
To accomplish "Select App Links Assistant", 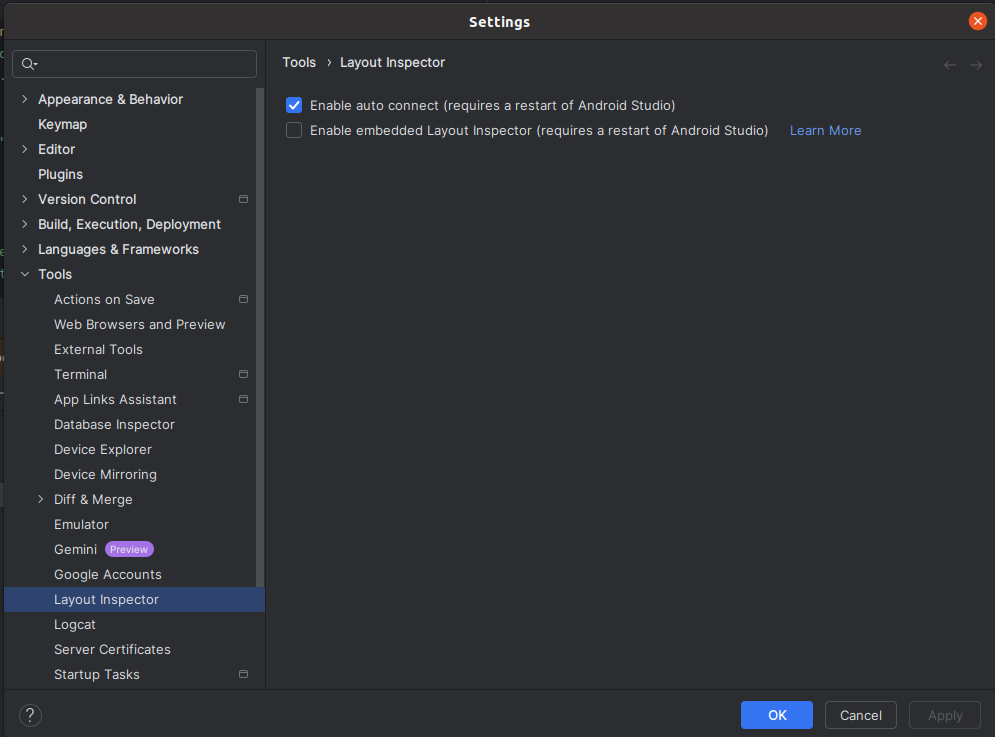I will click(x=115, y=399).
